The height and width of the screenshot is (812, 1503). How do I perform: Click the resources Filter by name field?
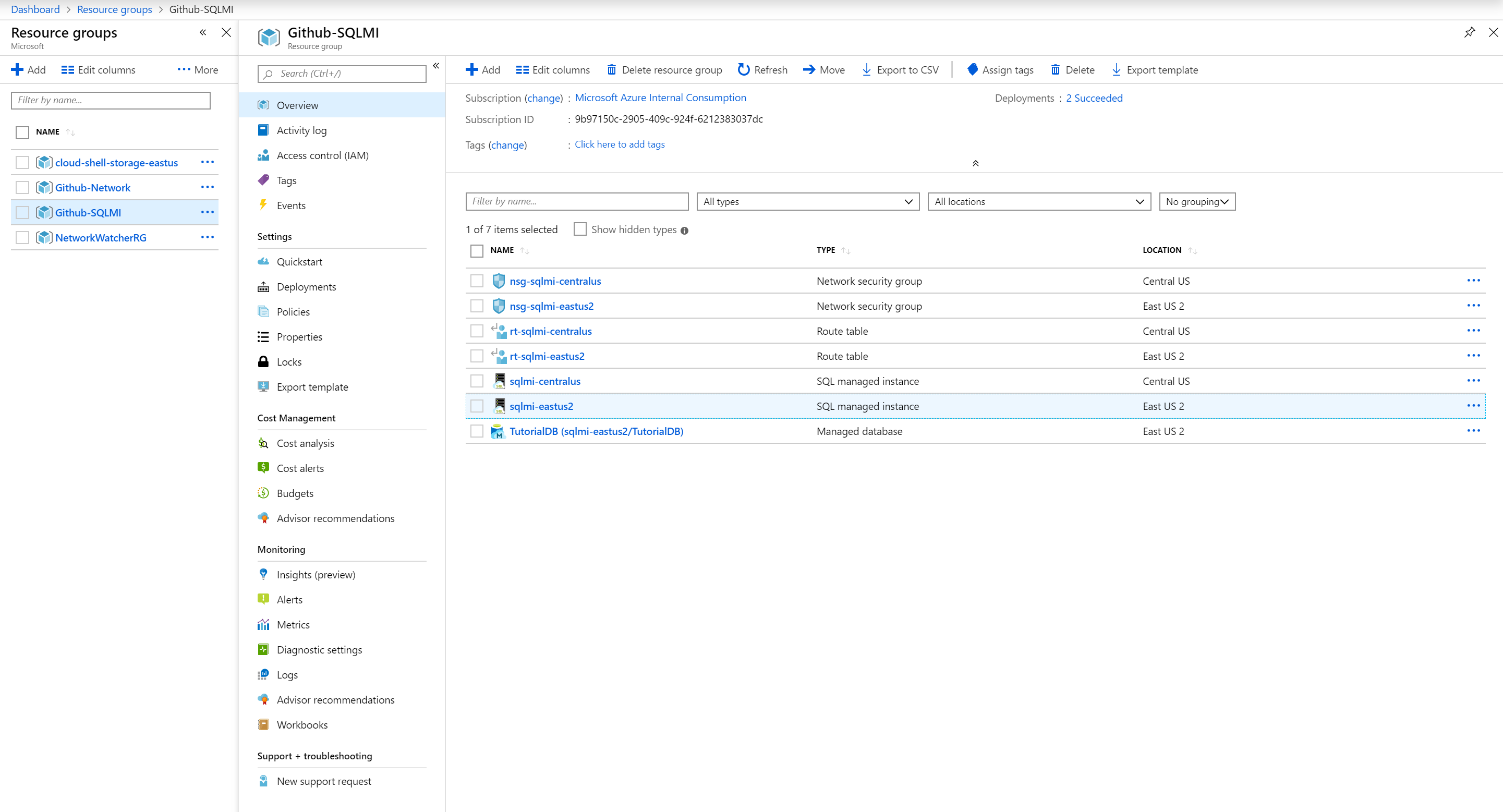(x=576, y=201)
